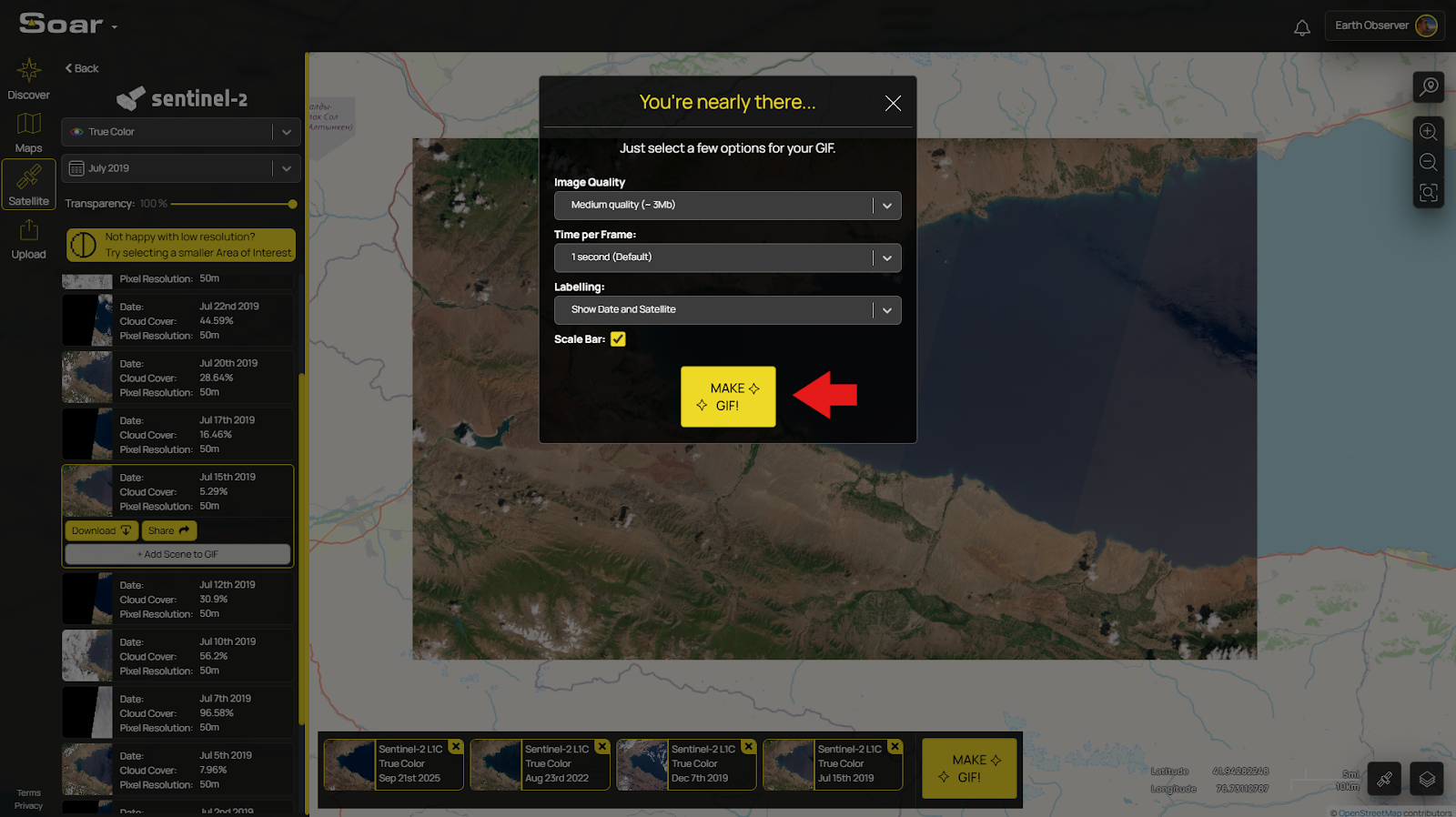
Task: Remove the Dec 7th 2019 scene from GIF
Action: [749, 746]
